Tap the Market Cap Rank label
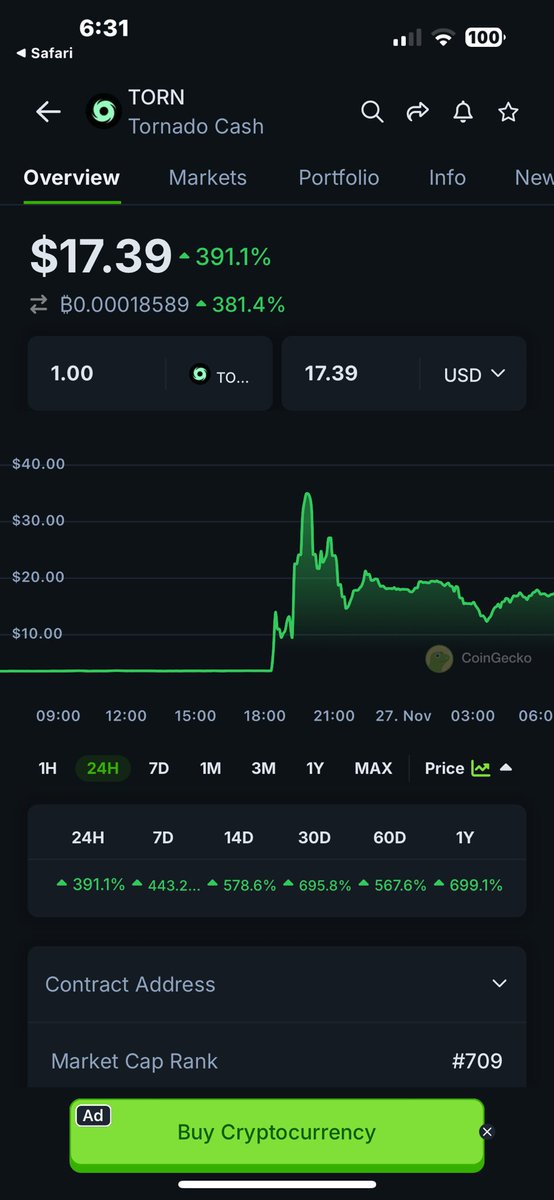The image size is (554, 1200). (134, 1061)
